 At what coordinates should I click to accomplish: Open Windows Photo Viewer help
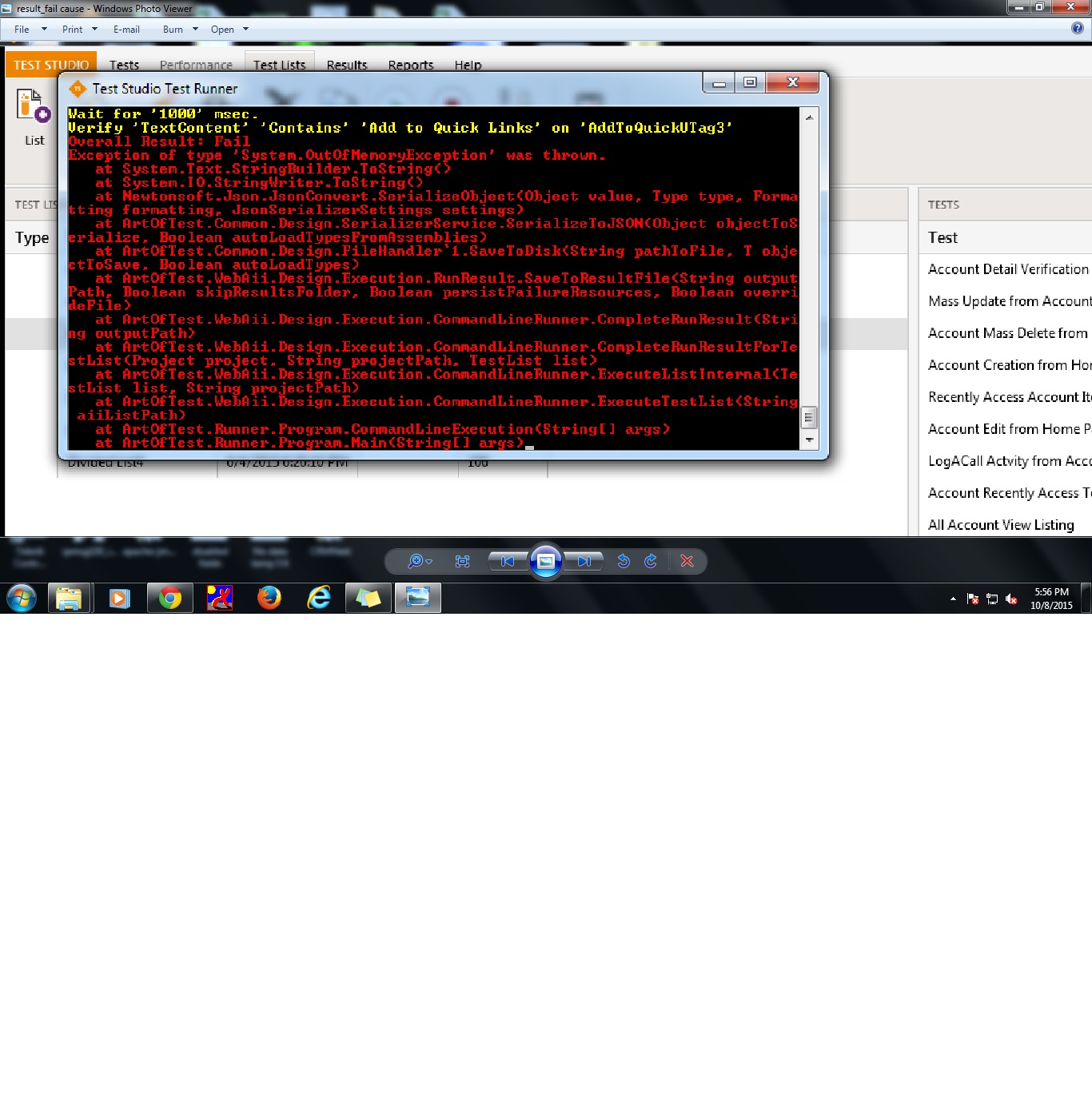click(1078, 29)
